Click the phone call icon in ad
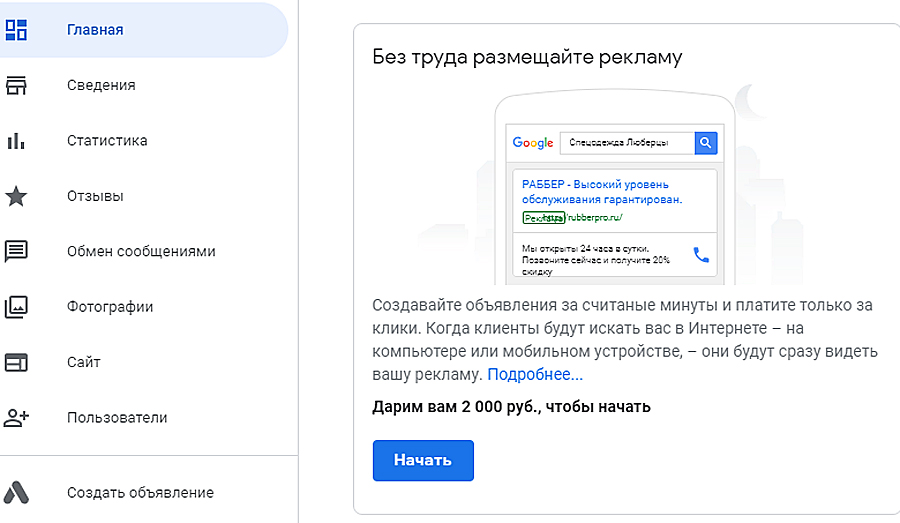The image size is (900, 523). (700, 254)
